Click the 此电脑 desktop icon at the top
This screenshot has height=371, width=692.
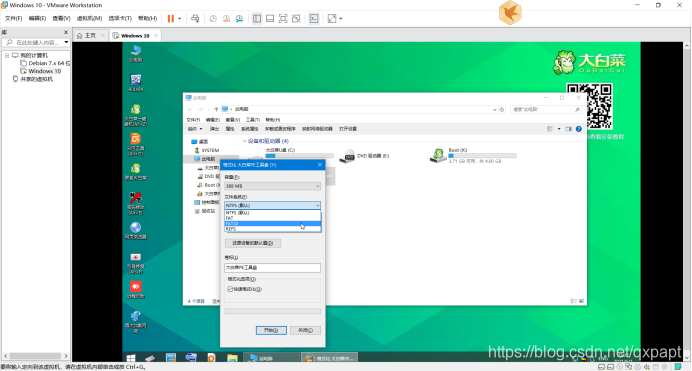point(135,53)
